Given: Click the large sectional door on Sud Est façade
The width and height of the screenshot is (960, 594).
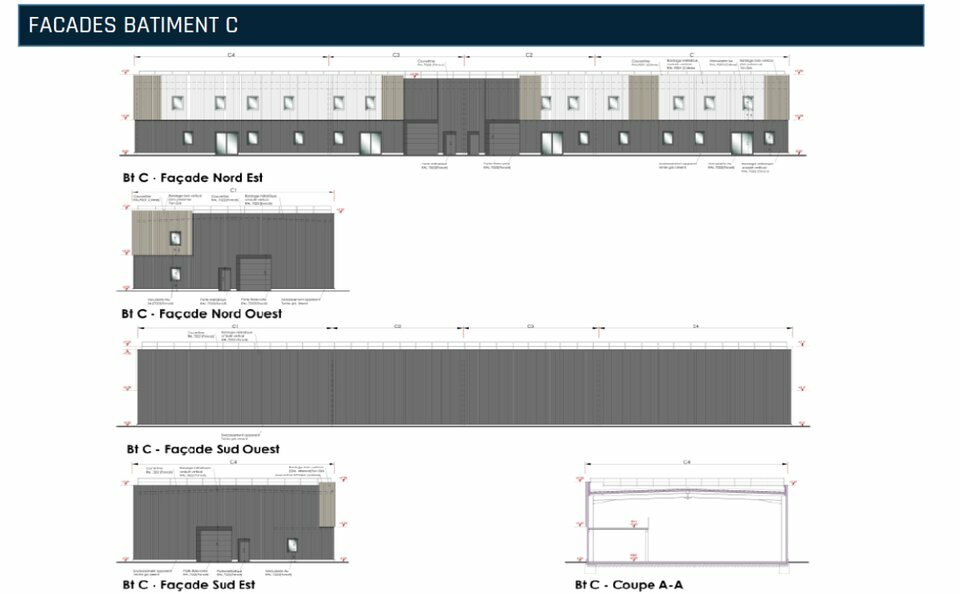Looking at the screenshot, I should (x=213, y=545).
